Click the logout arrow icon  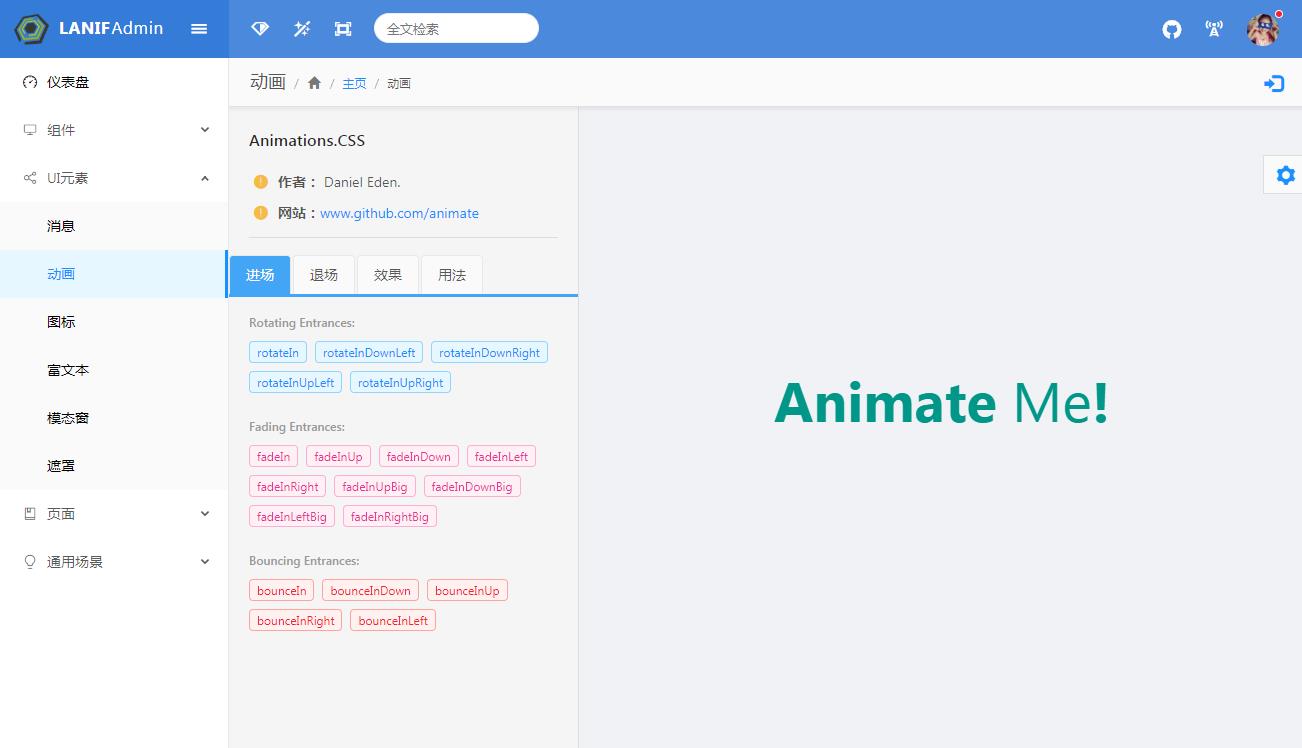1274,84
